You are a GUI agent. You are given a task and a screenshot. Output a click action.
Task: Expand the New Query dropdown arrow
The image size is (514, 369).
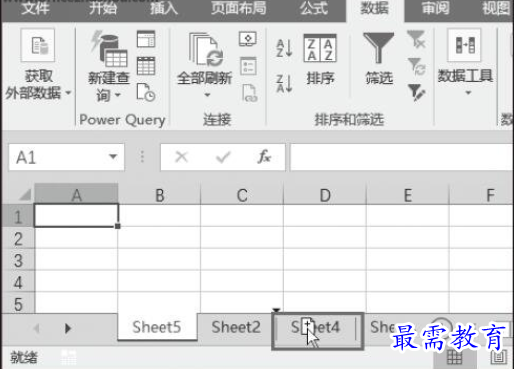pos(117,95)
